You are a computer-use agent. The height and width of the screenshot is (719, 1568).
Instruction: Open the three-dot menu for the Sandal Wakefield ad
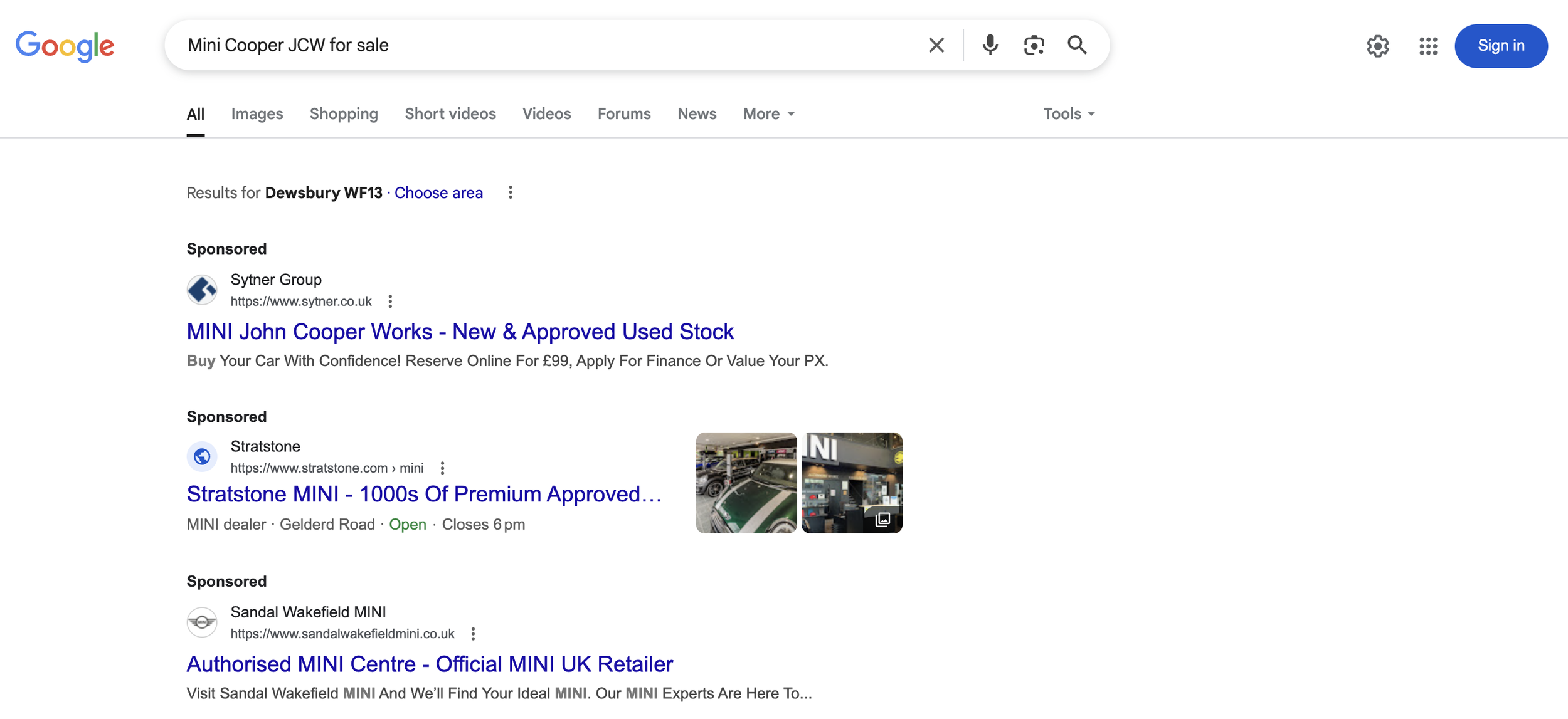pos(473,634)
